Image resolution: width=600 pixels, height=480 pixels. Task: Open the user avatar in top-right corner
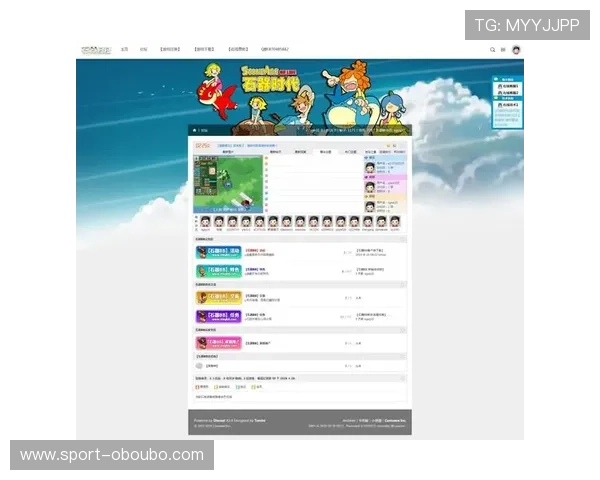(516, 49)
